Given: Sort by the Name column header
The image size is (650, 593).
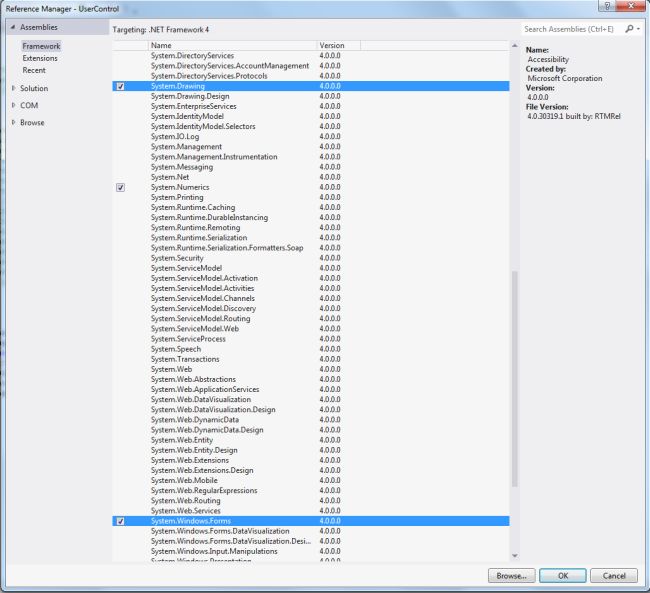Looking at the screenshot, I should (232, 46).
